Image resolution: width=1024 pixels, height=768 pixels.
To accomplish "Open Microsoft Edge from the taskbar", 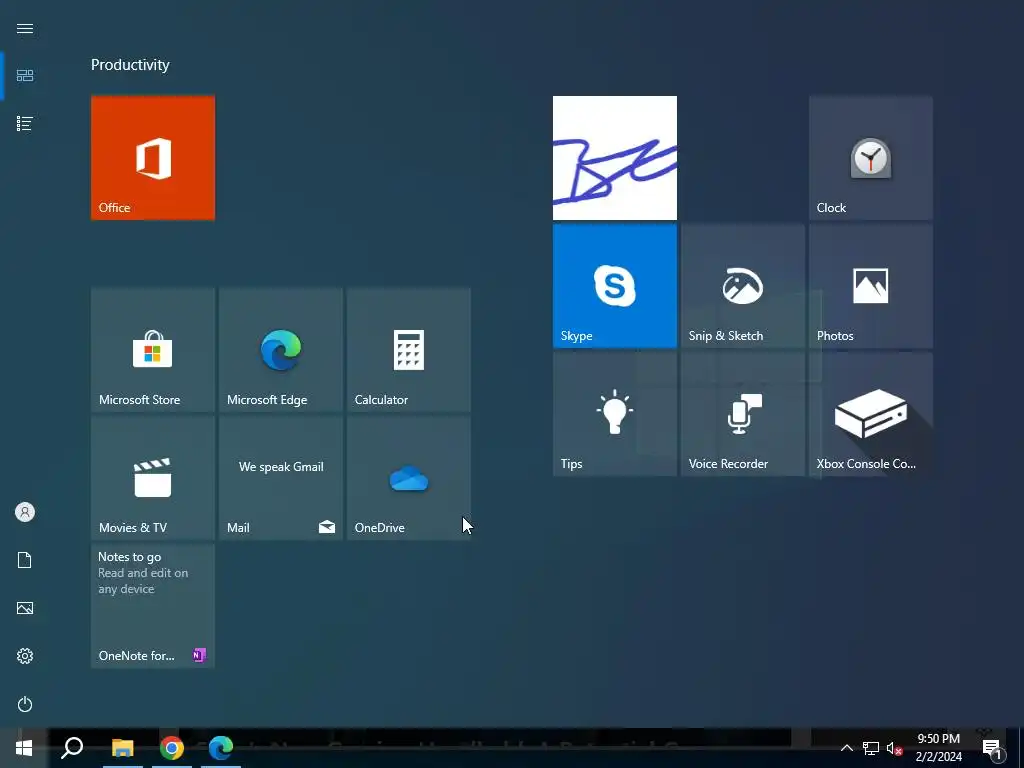I will [221, 748].
